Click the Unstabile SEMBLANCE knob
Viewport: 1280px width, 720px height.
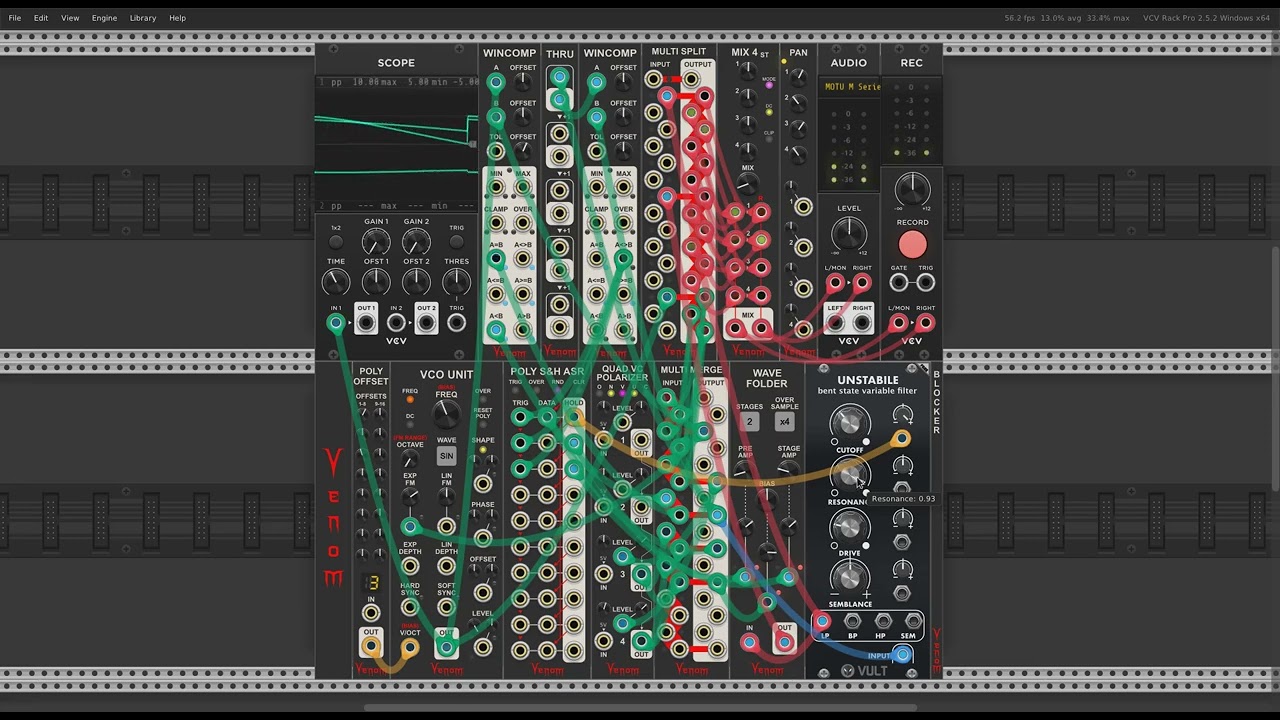pyautogui.click(x=849, y=577)
